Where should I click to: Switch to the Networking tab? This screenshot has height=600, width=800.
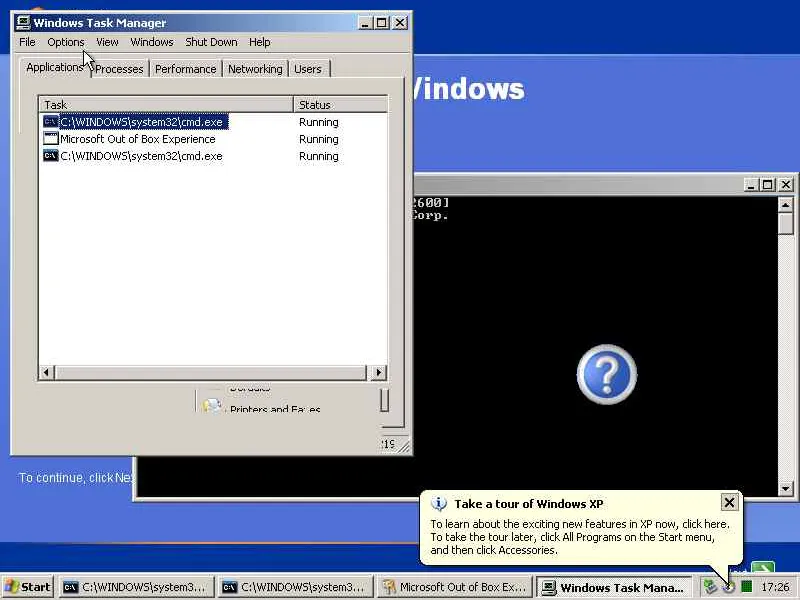pyautogui.click(x=255, y=69)
